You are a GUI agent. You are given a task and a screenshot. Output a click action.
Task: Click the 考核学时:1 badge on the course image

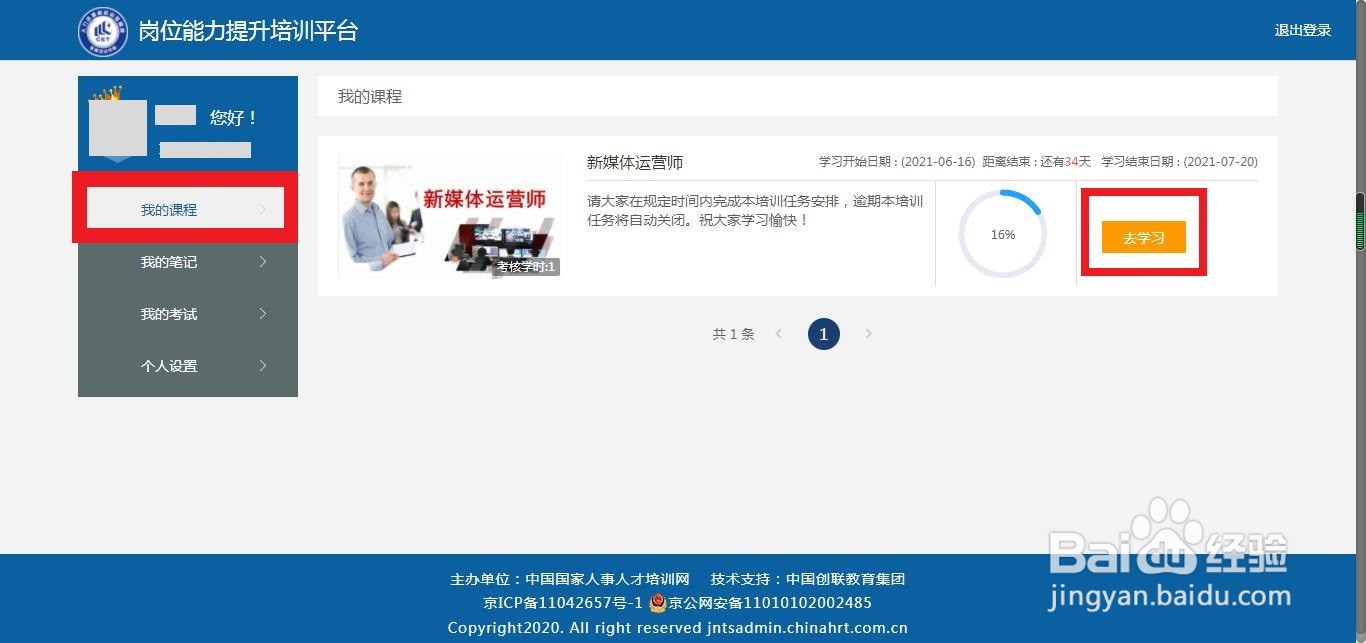point(524,267)
